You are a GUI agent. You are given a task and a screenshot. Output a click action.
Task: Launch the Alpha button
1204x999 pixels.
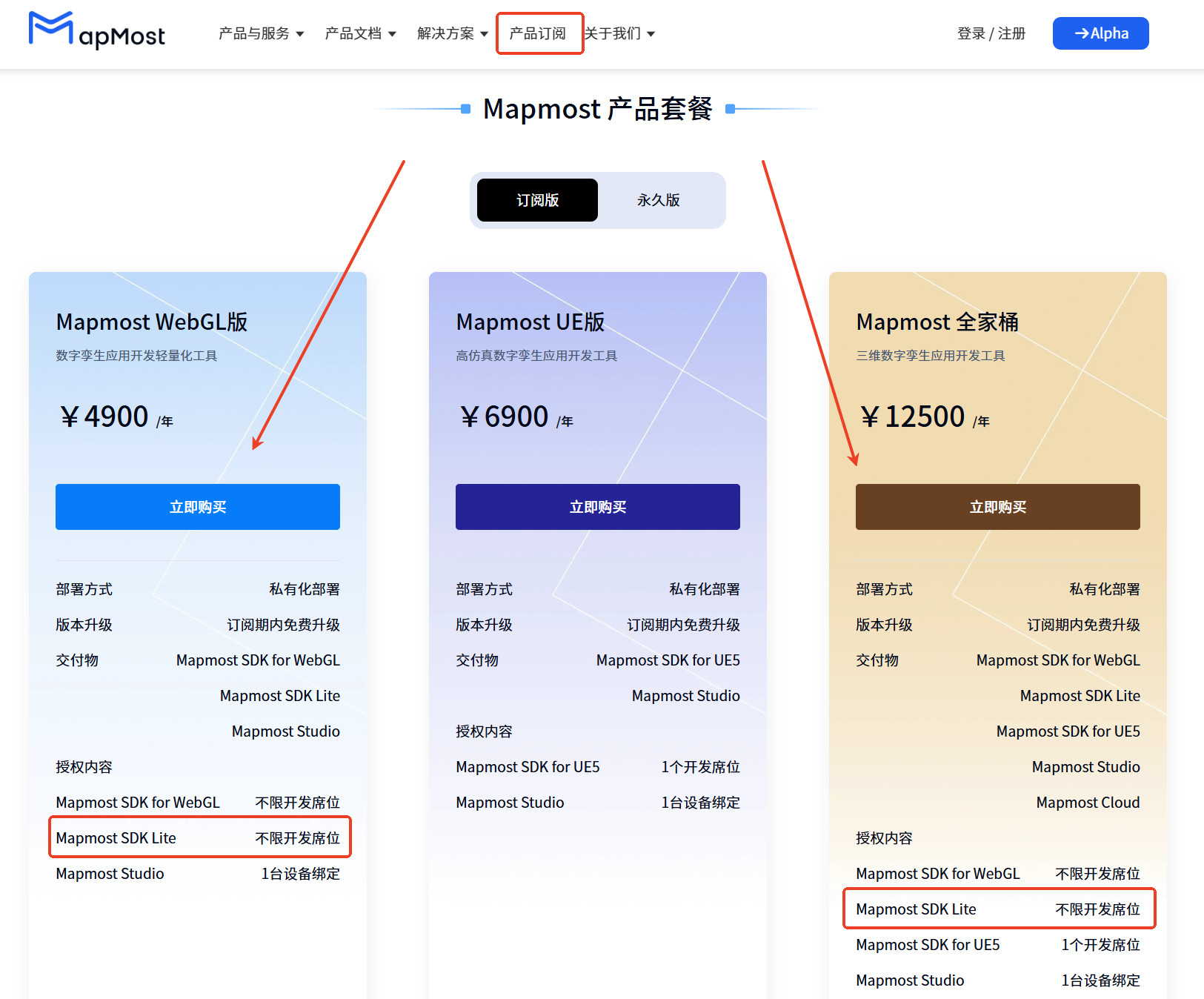pyautogui.click(x=1101, y=33)
